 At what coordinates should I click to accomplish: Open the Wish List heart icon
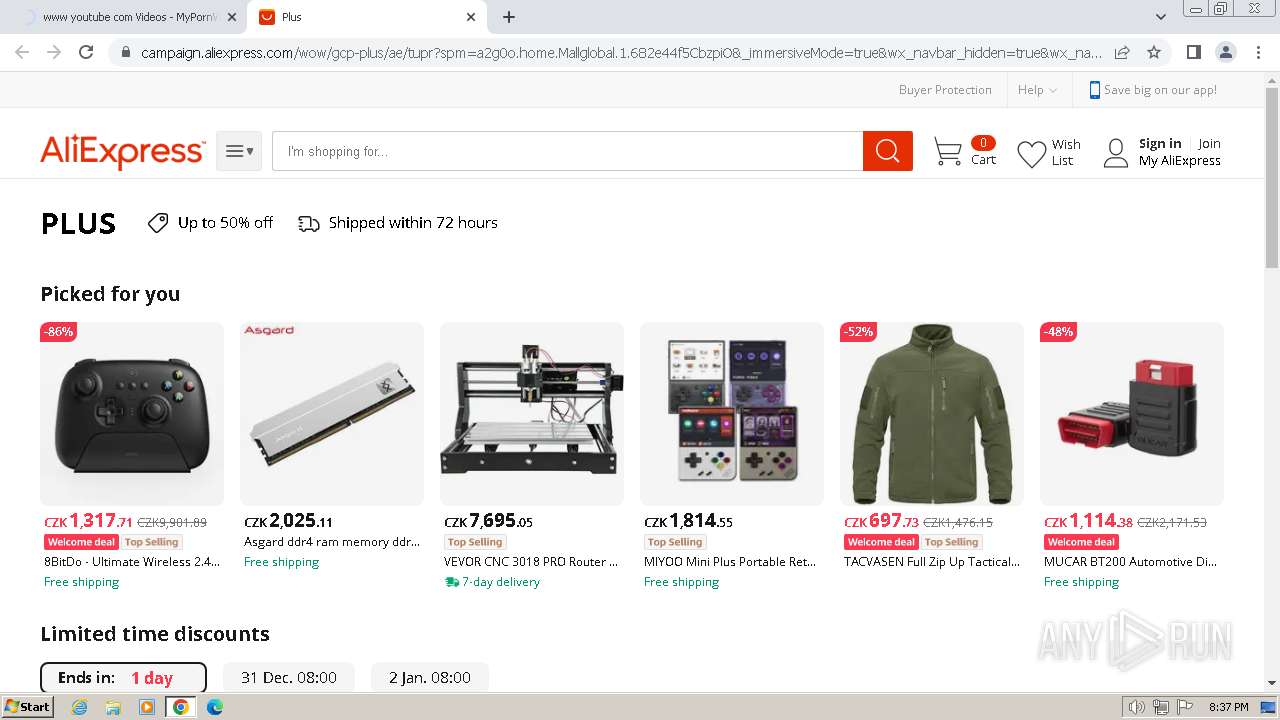(1031, 153)
